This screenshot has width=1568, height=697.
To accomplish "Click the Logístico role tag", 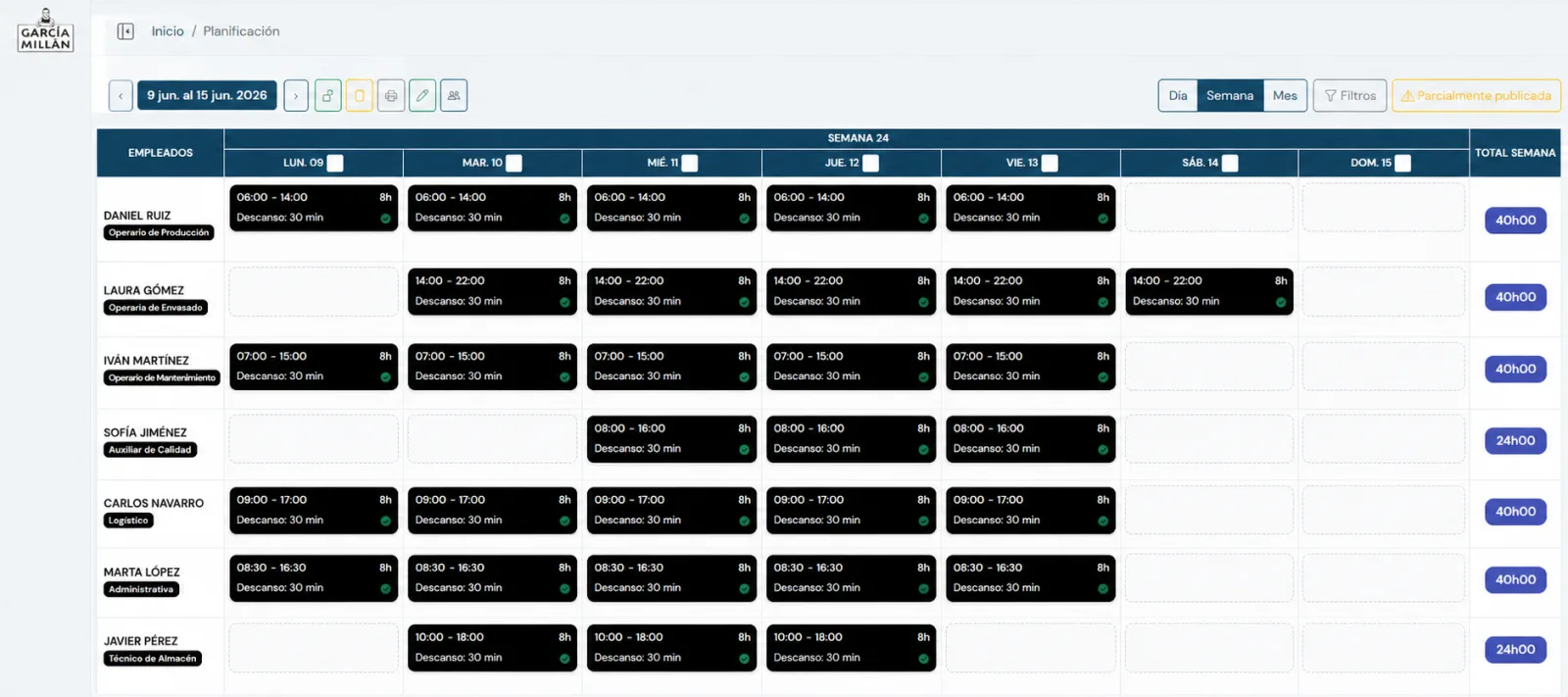I will tap(128, 521).
